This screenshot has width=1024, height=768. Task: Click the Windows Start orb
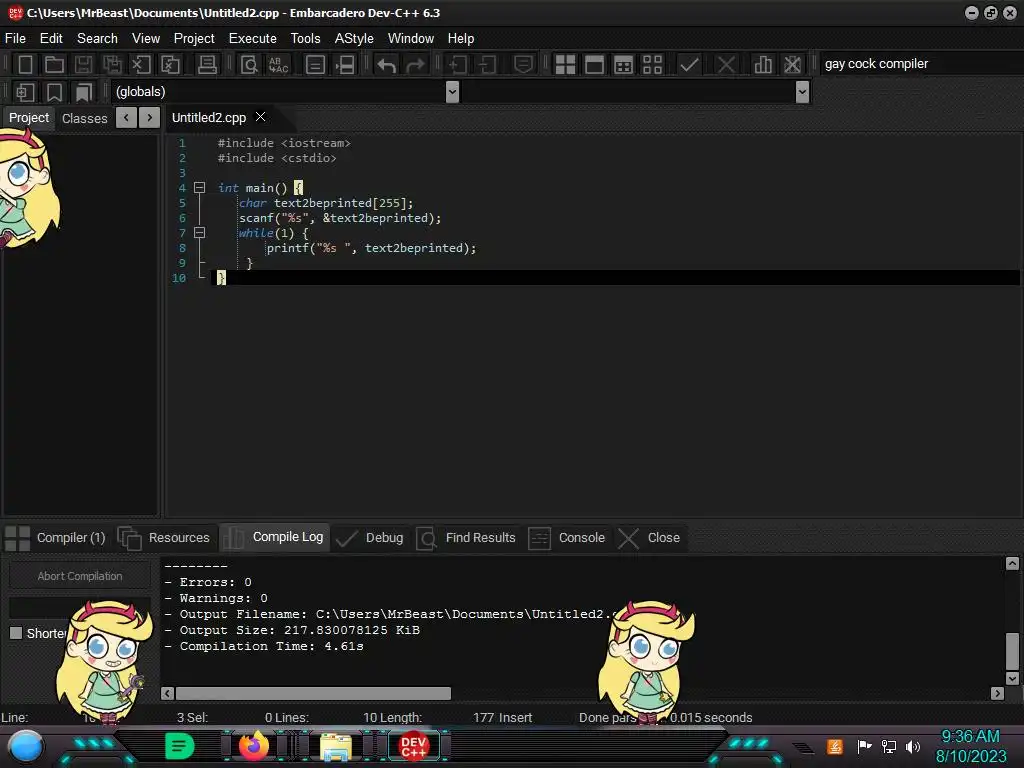[25, 746]
